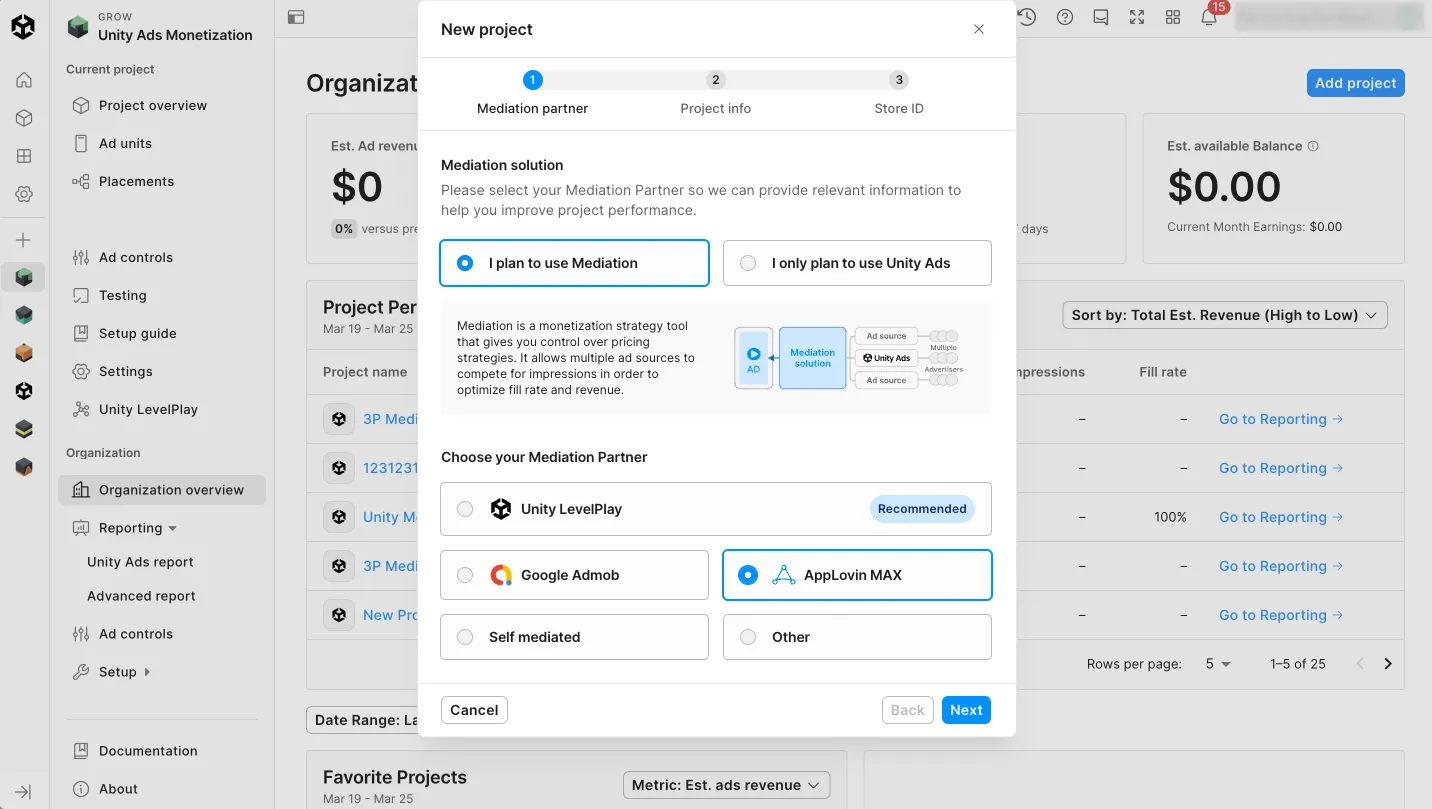Select the Unity LevelPlay radio option
1432x809 pixels.
[x=466, y=509]
